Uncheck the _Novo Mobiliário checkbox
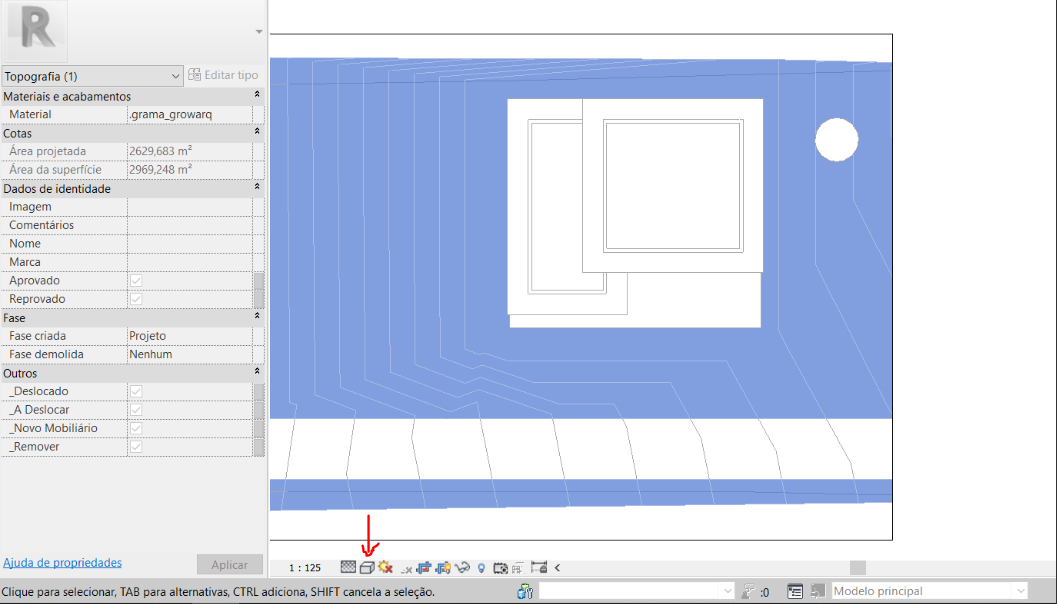The image size is (1057, 604). pos(135,428)
